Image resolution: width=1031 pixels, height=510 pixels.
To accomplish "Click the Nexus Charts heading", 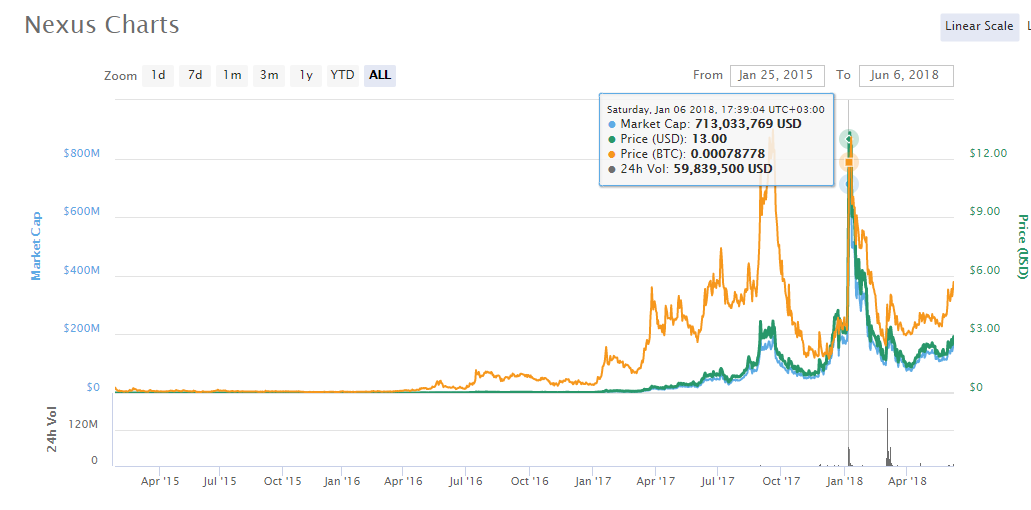I will tap(102, 25).
